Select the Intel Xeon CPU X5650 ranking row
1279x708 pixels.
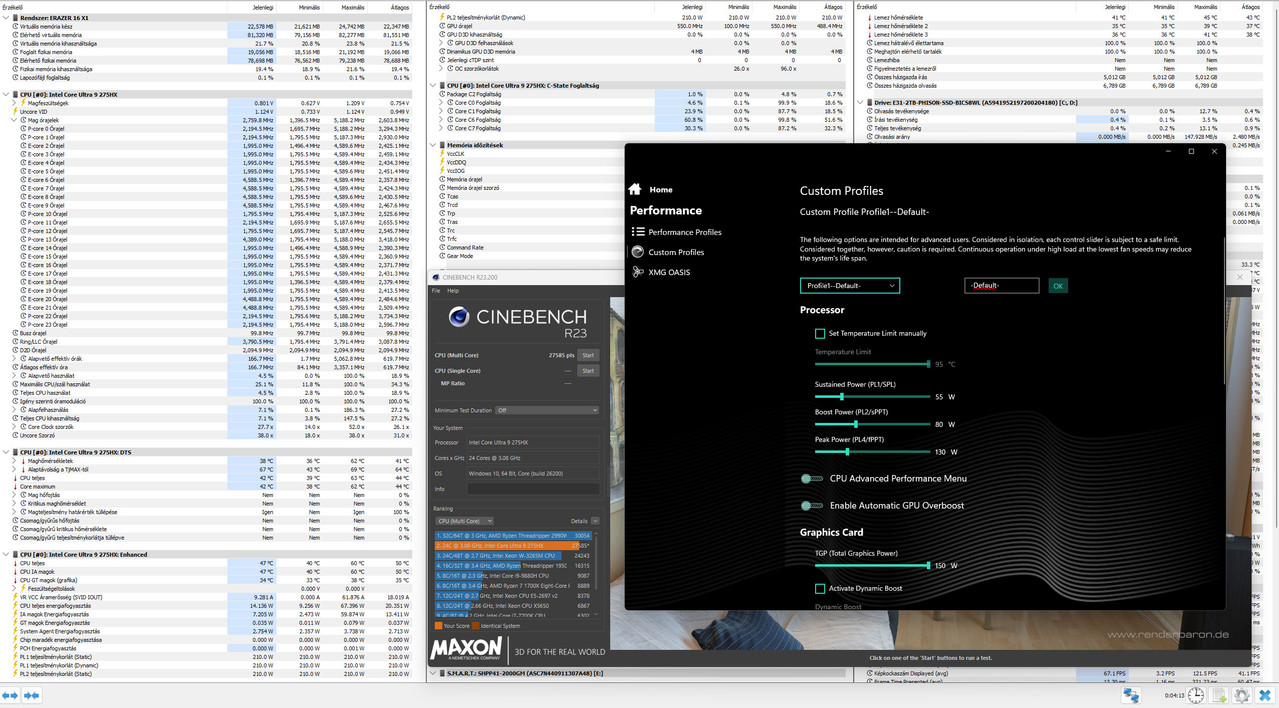point(513,606)
